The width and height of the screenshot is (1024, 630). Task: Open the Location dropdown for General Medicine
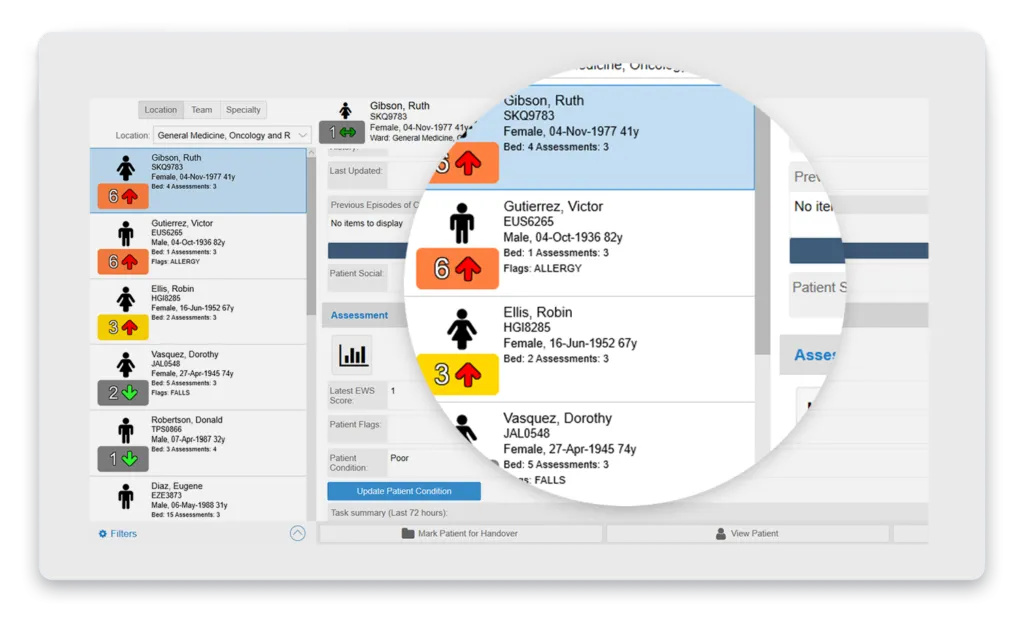(x=232, y=135)
